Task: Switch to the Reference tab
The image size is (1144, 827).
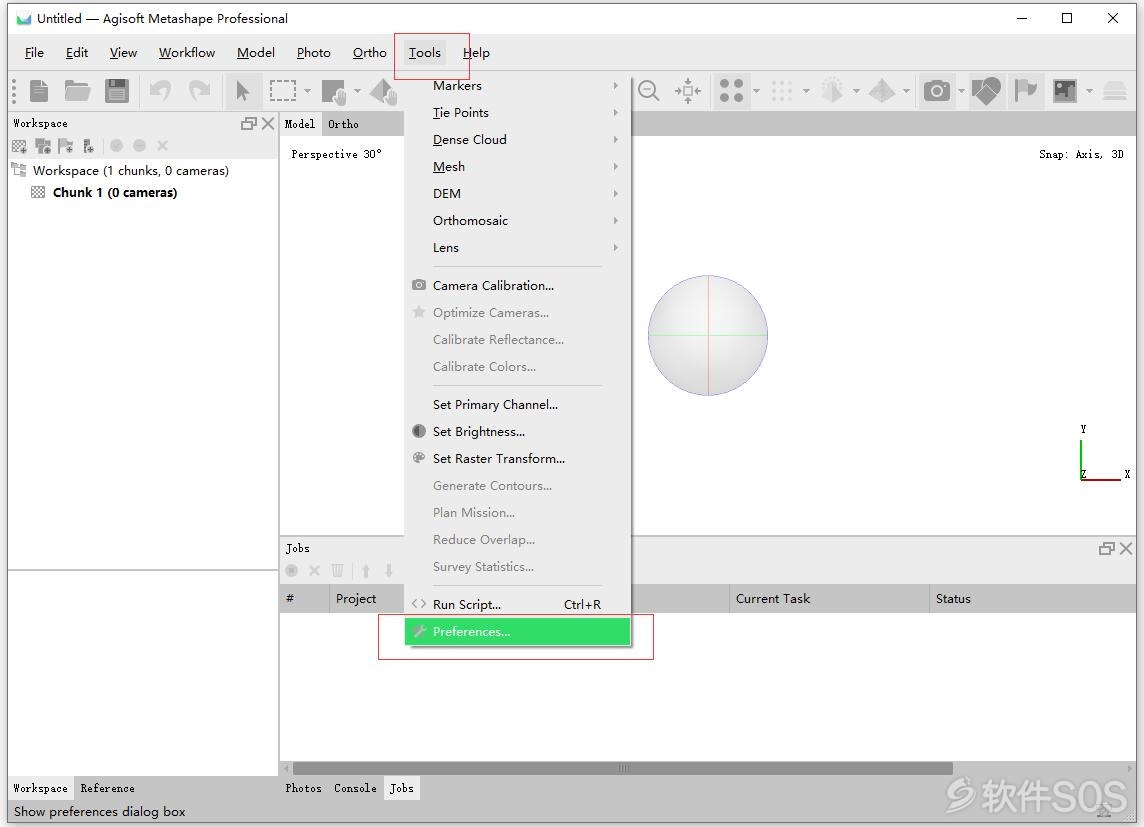Action: pyautogui.click(x=107, y=788)
